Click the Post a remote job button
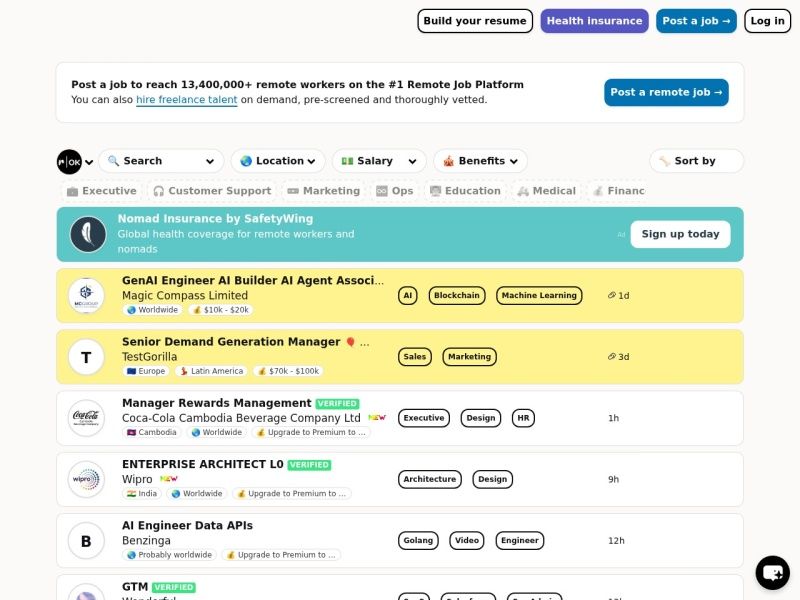 coord(666,92)
